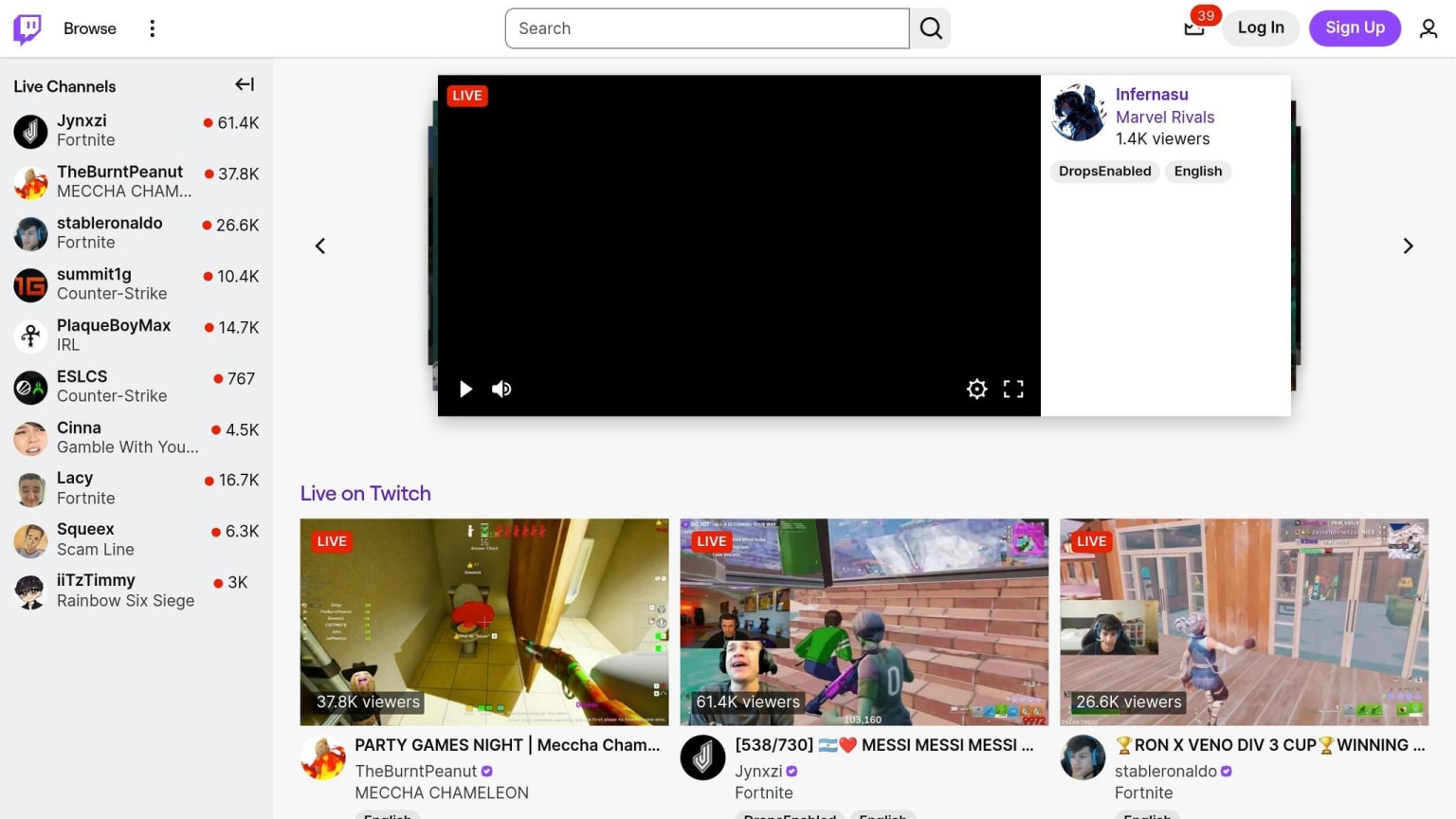Select the DropsEnabled tag
Viewport: 1456px width, 819px height.
point(1105,172)
